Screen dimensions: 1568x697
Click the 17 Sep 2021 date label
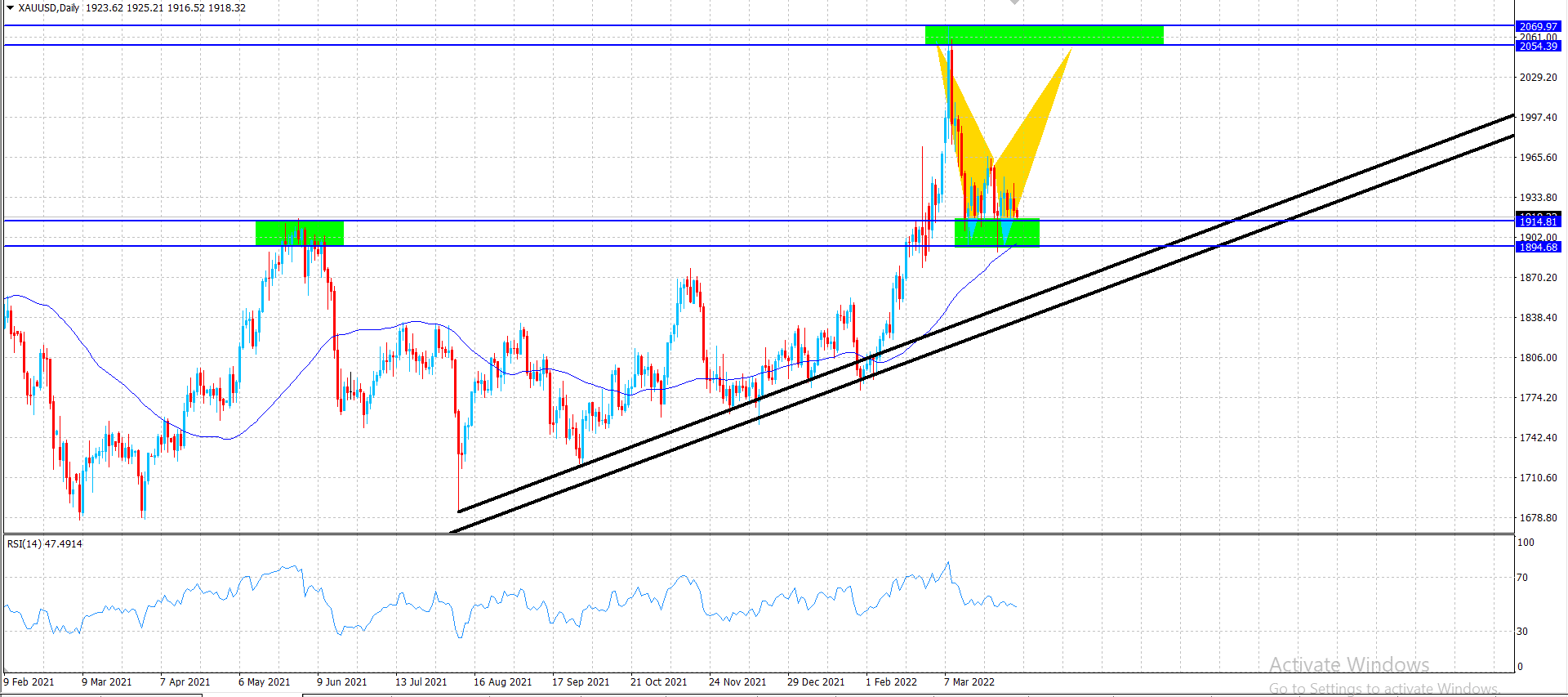pos(581,682)
